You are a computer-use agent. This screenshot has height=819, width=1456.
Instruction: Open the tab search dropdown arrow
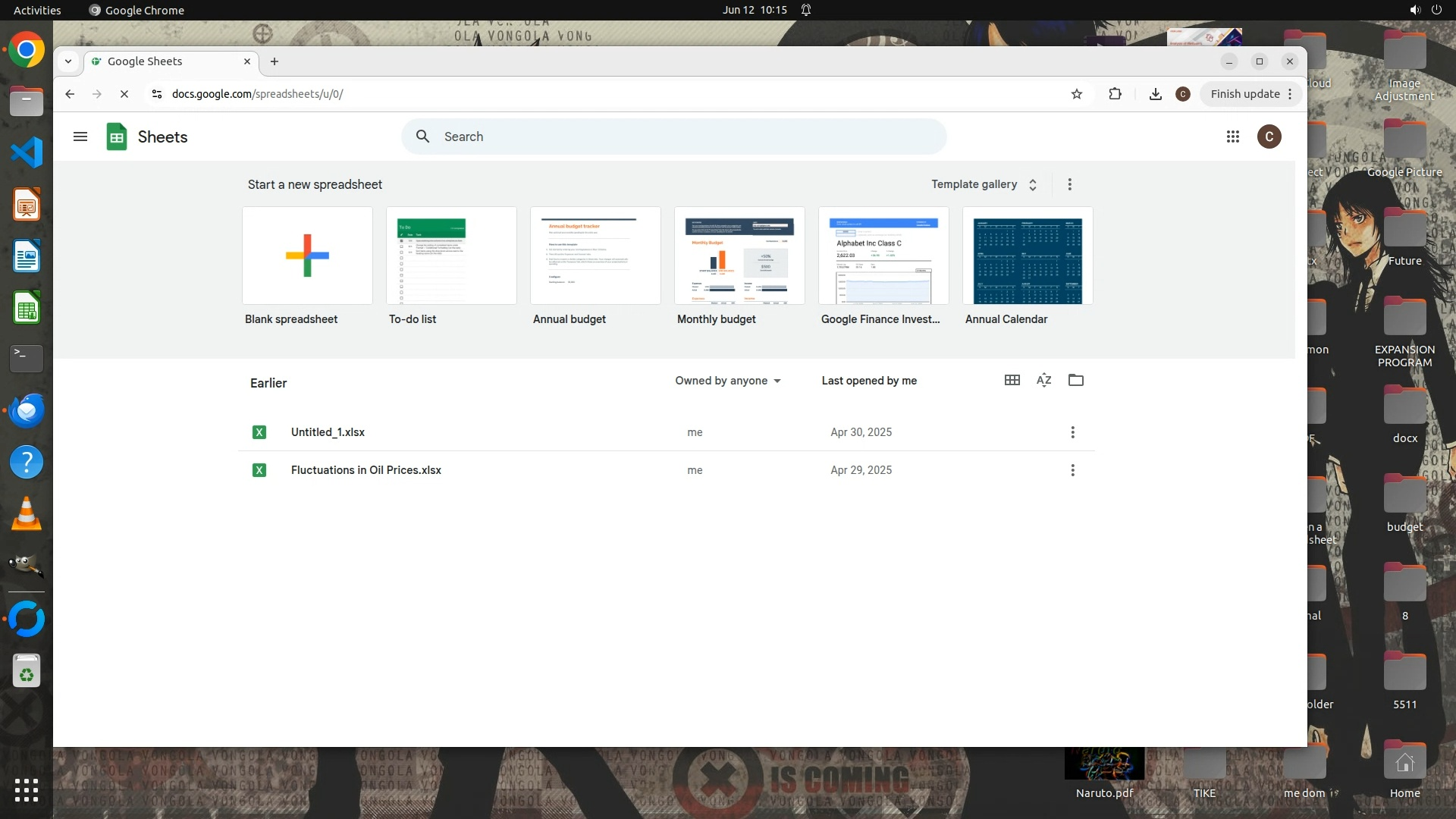point(68,61)
